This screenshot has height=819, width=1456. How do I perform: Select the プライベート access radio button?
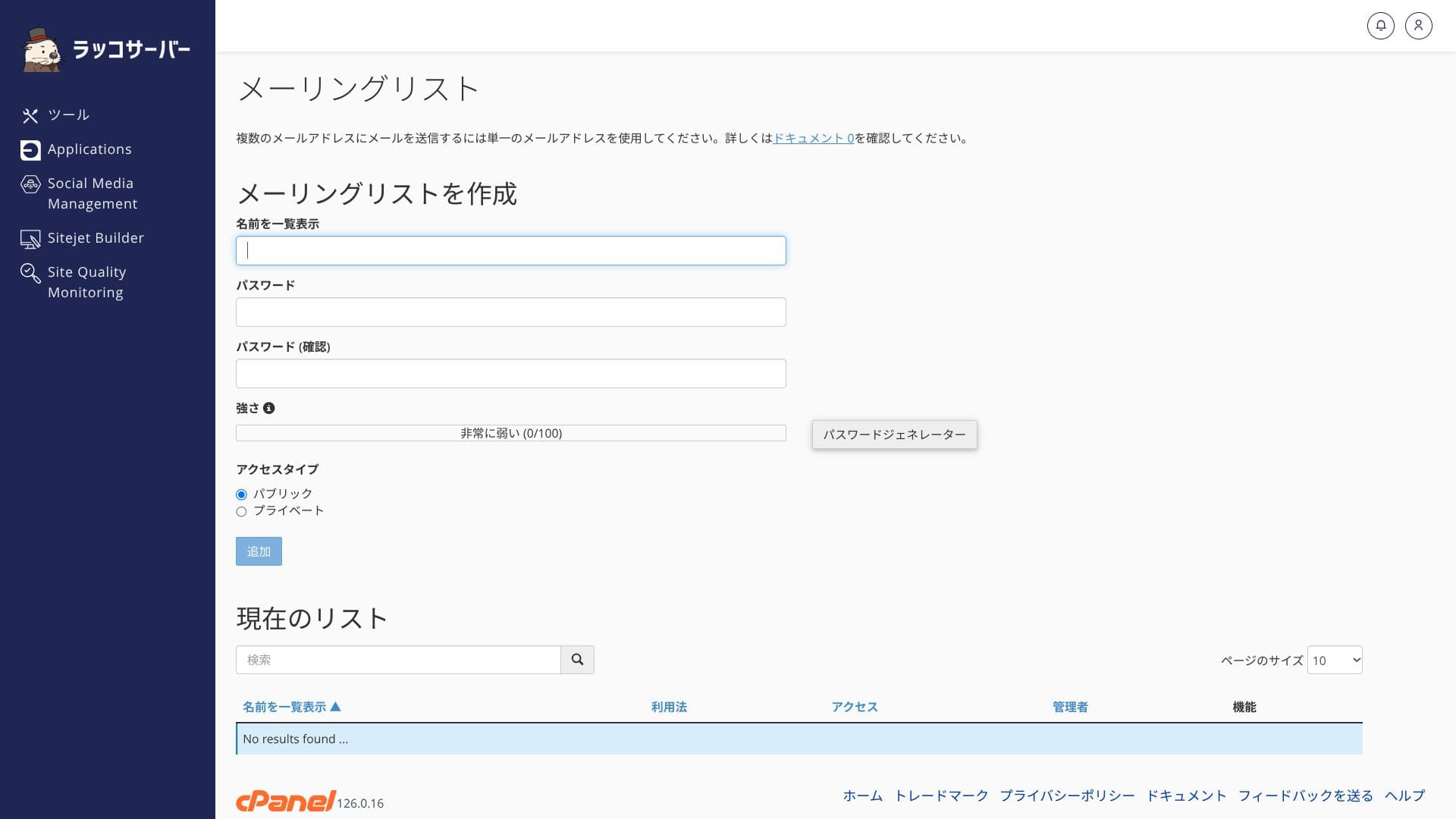coord(241,512)
